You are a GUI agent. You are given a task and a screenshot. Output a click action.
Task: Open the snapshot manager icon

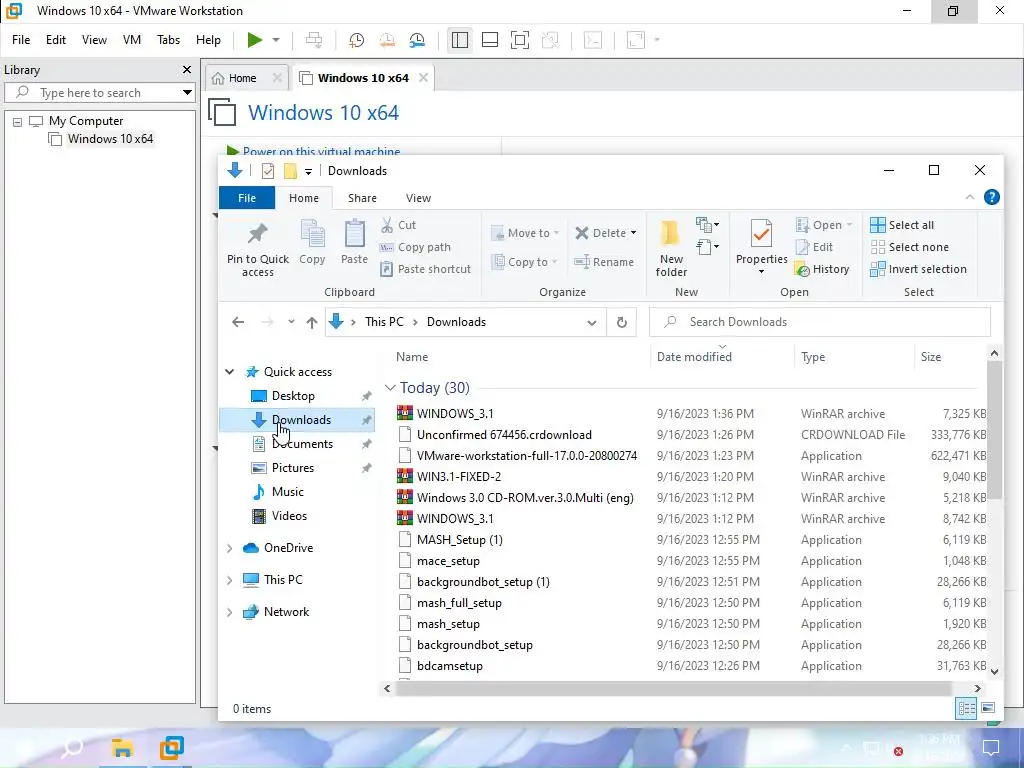(417, 40)
